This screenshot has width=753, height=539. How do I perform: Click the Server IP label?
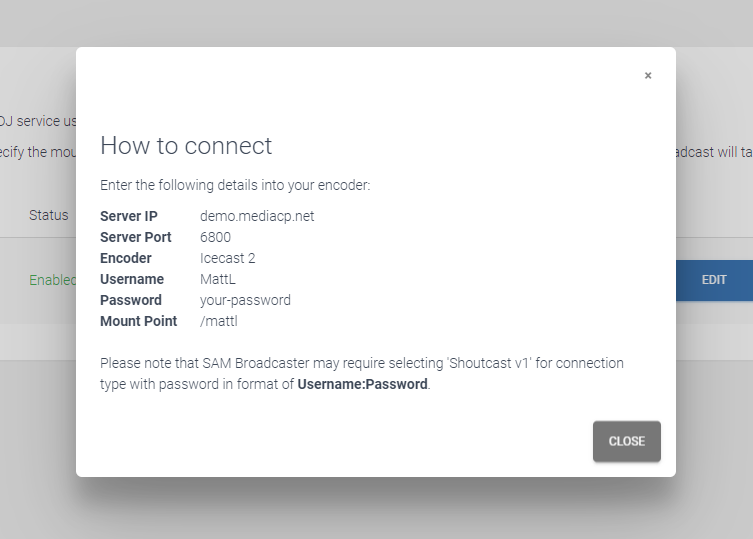(129, 216)
